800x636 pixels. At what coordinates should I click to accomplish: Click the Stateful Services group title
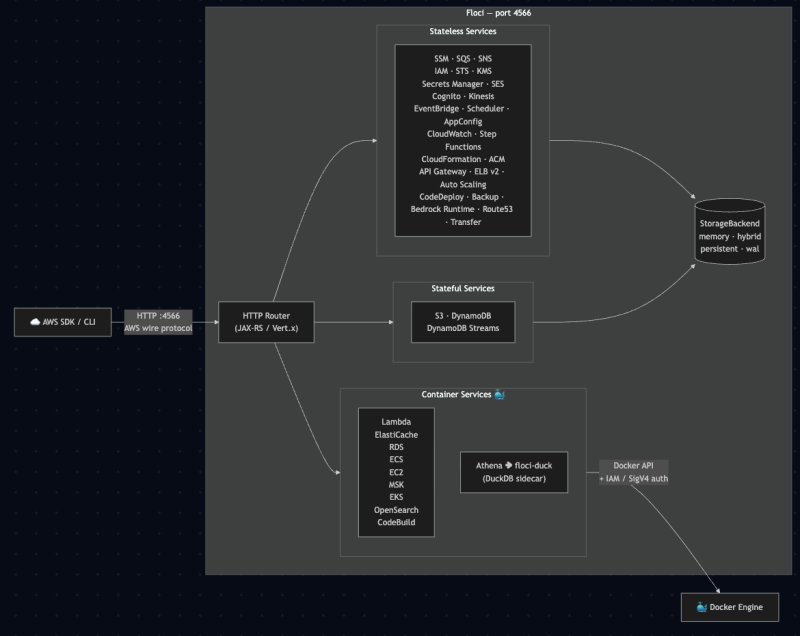pos(463,288)
